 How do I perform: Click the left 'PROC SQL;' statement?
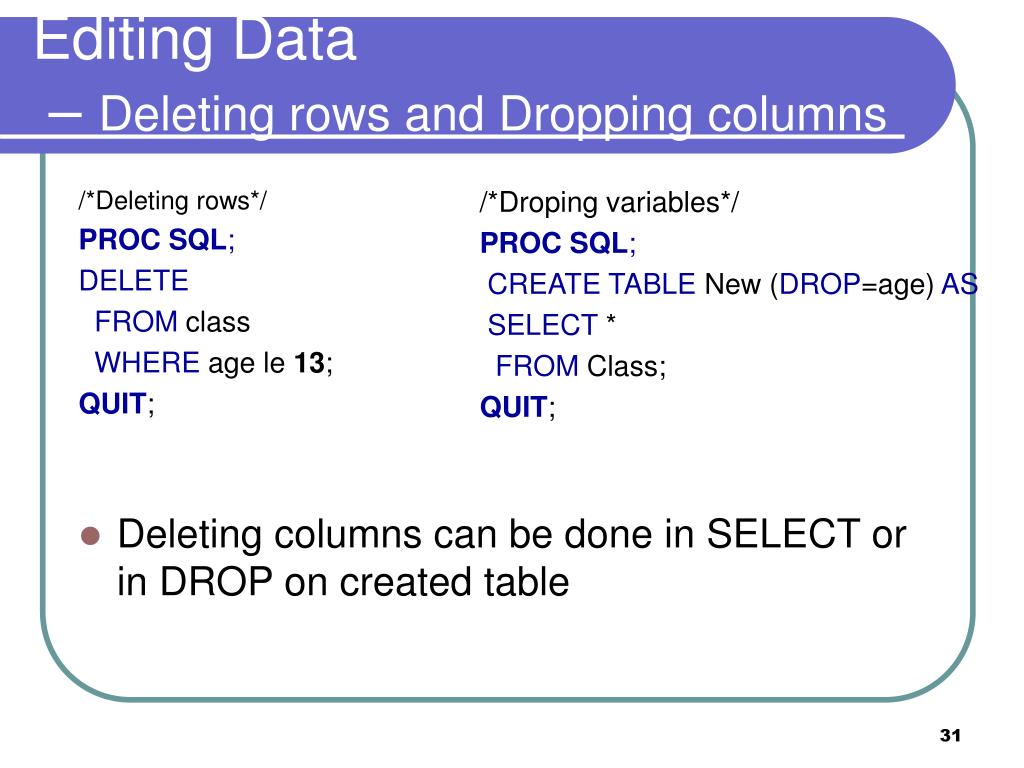tap(157, 240)
